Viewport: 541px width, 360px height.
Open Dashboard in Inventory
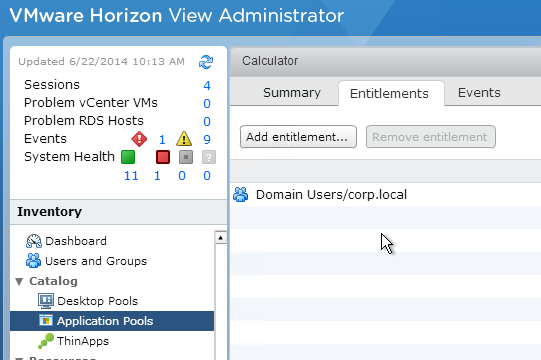click(76, 241)
